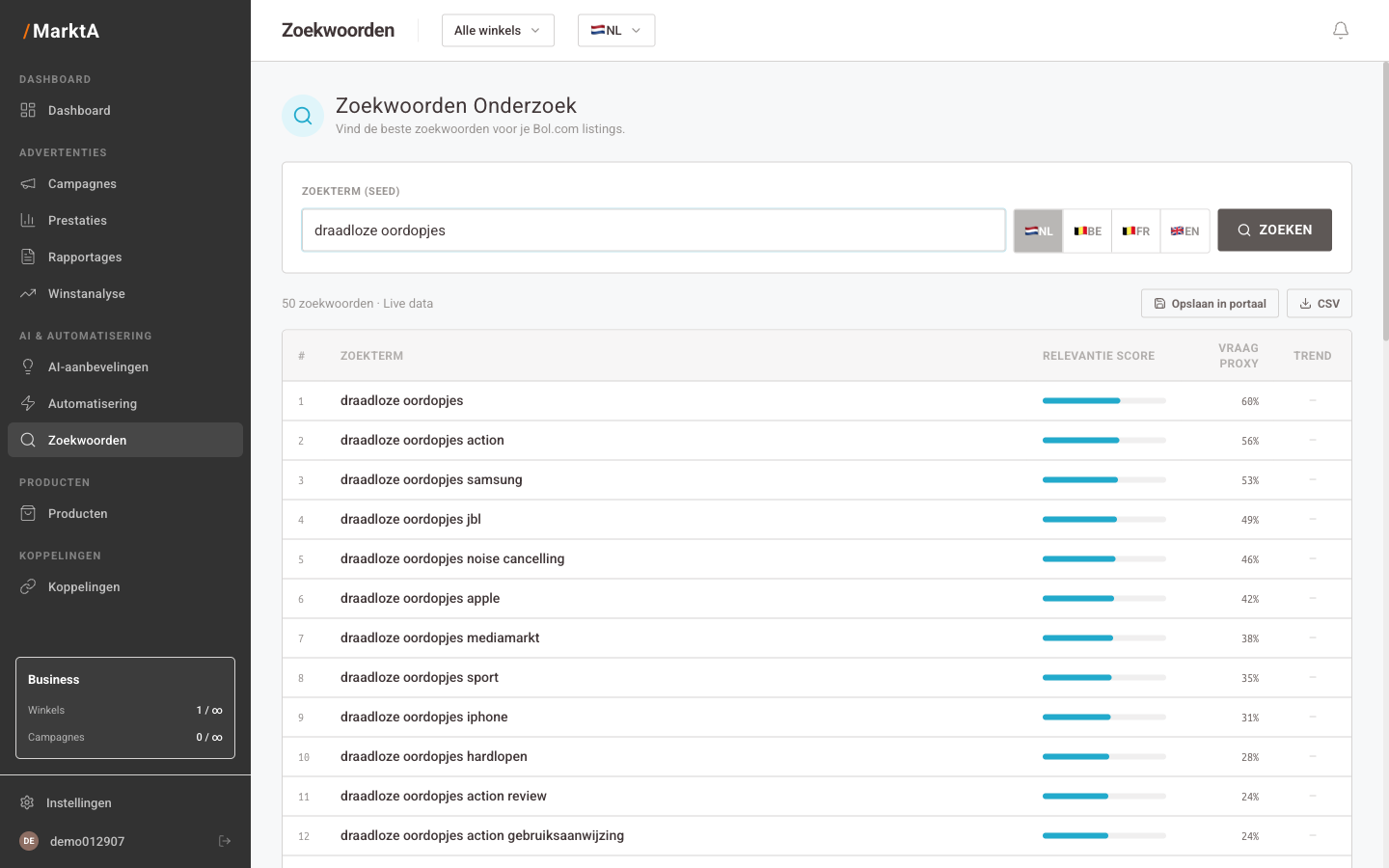Viewport: 1389px width, 868px height.
Task: Click the Prestaties bar chart icon
Action: pos(28,220)
